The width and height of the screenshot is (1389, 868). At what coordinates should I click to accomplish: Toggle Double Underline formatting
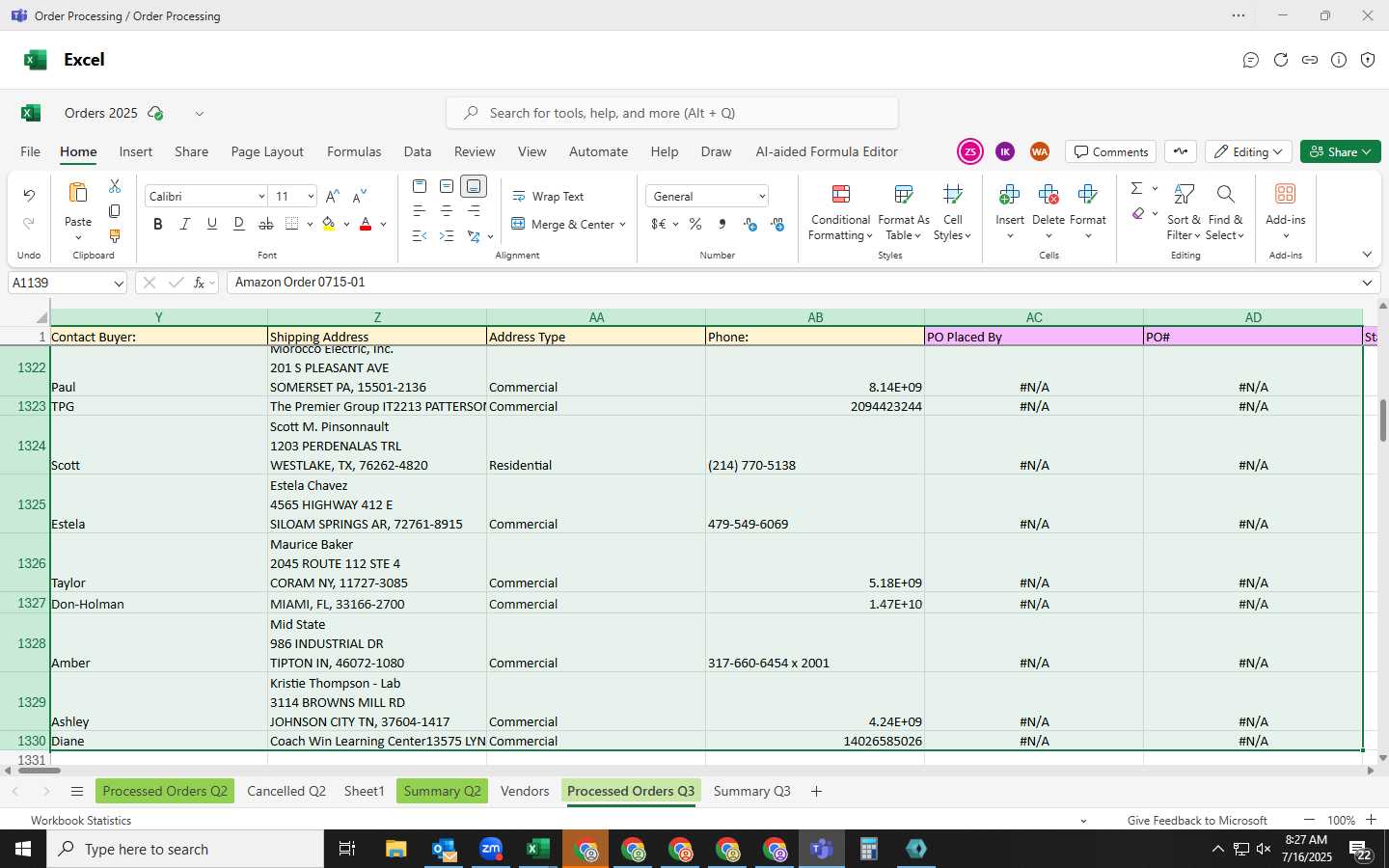[238, 224]
